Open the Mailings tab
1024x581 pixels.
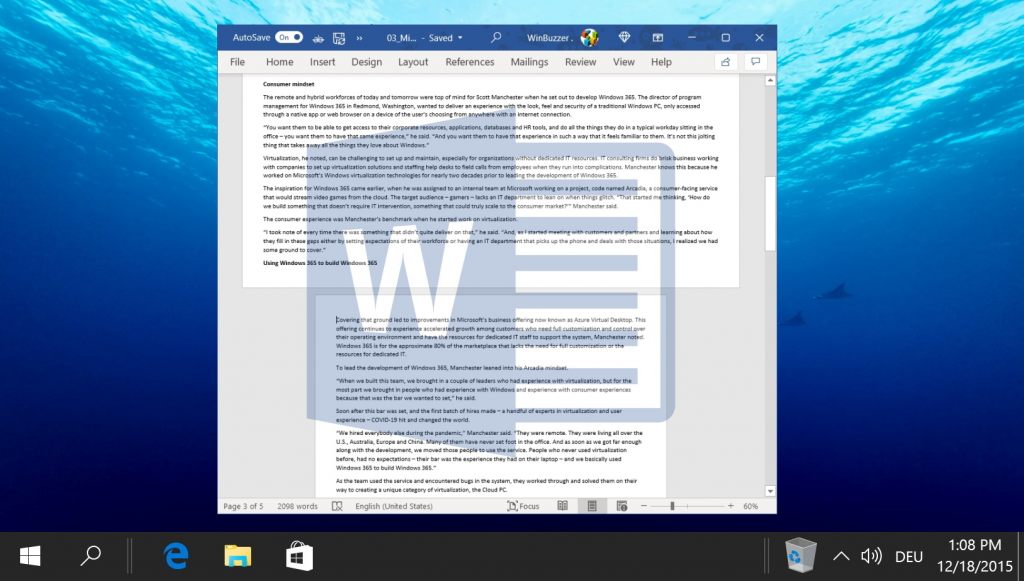(x=529, y=62)
